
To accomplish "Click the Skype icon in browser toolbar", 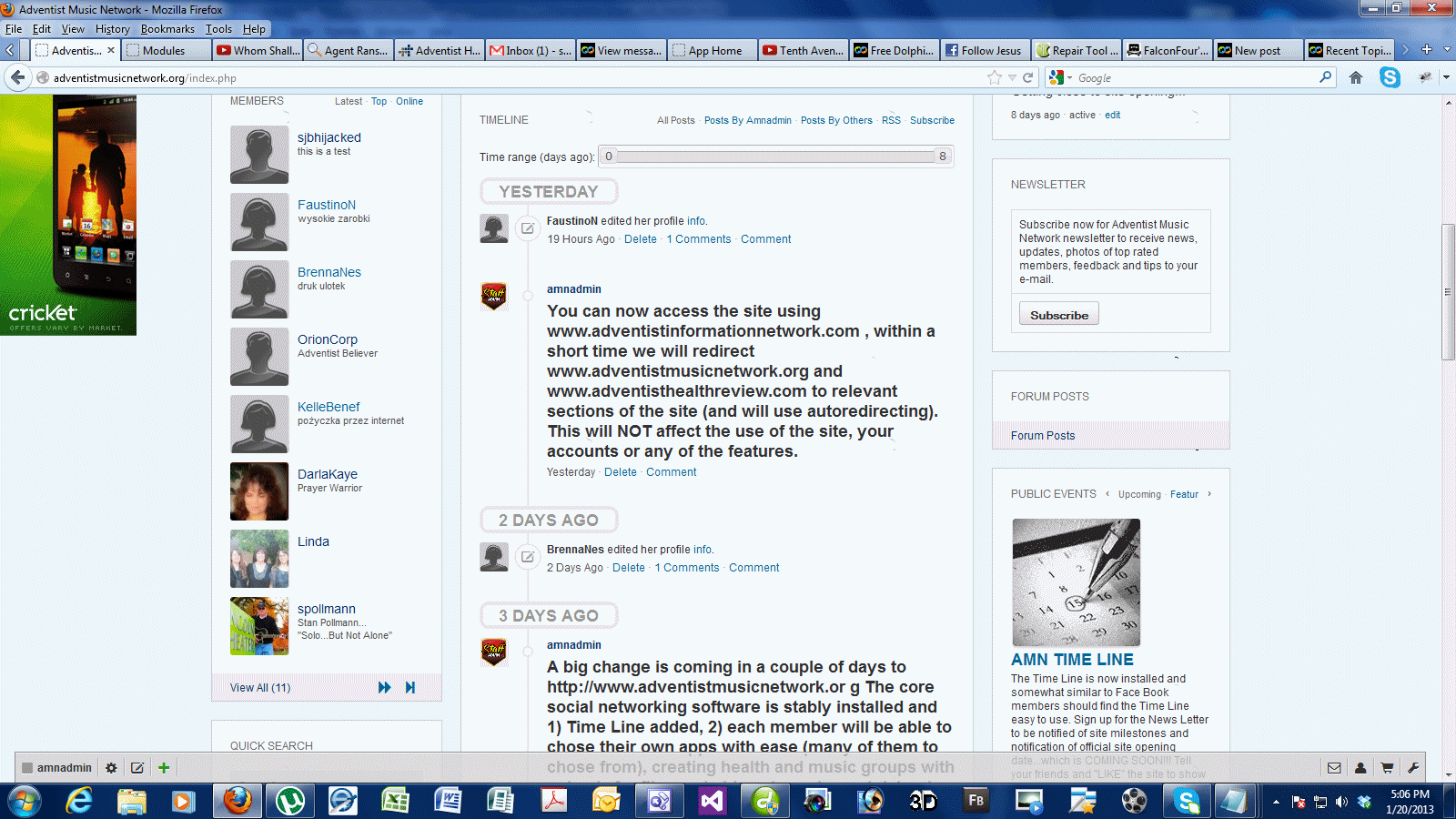I will click(x=1390, y=78).
